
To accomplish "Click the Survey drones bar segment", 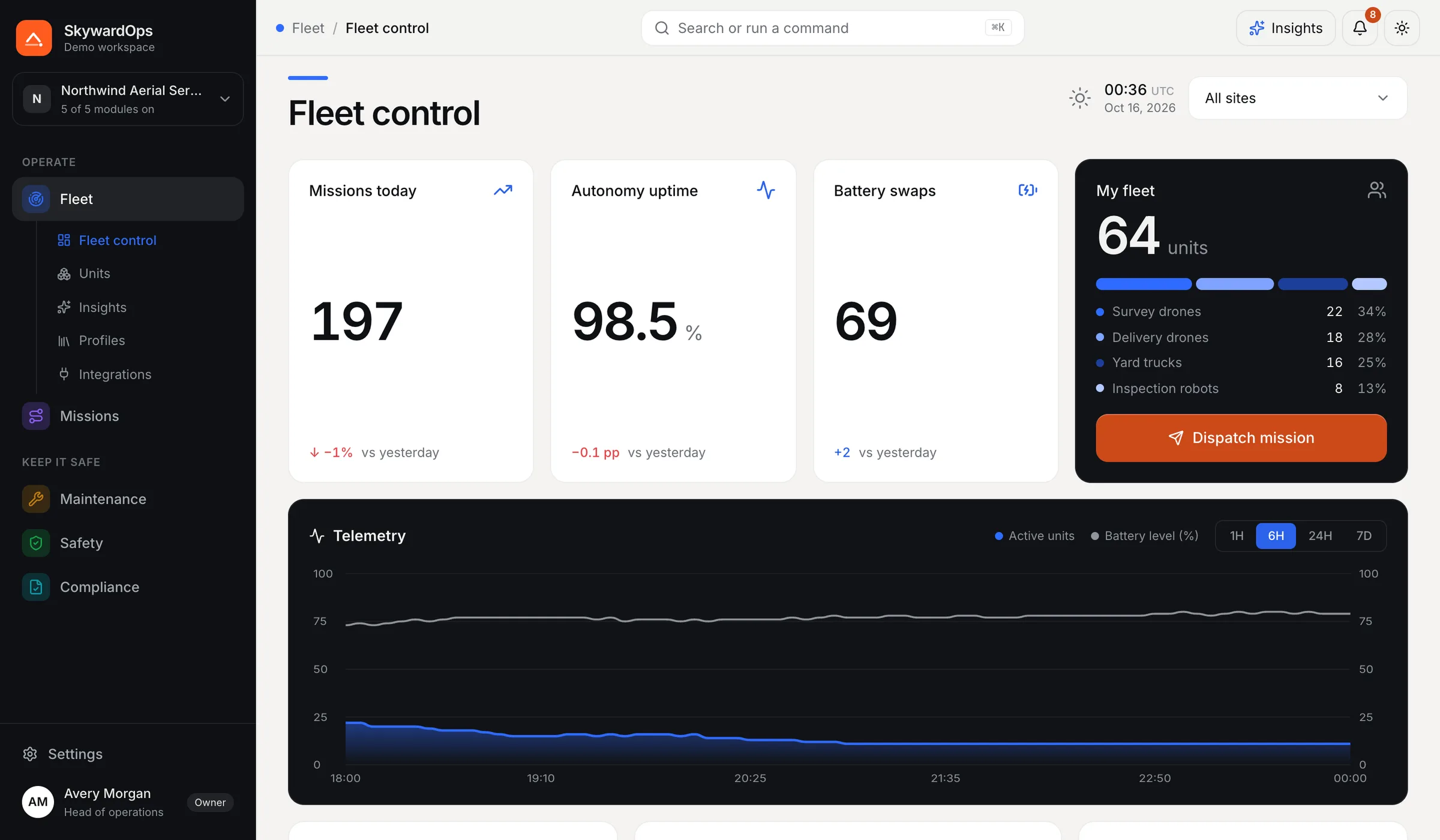I will [1144, 284].
